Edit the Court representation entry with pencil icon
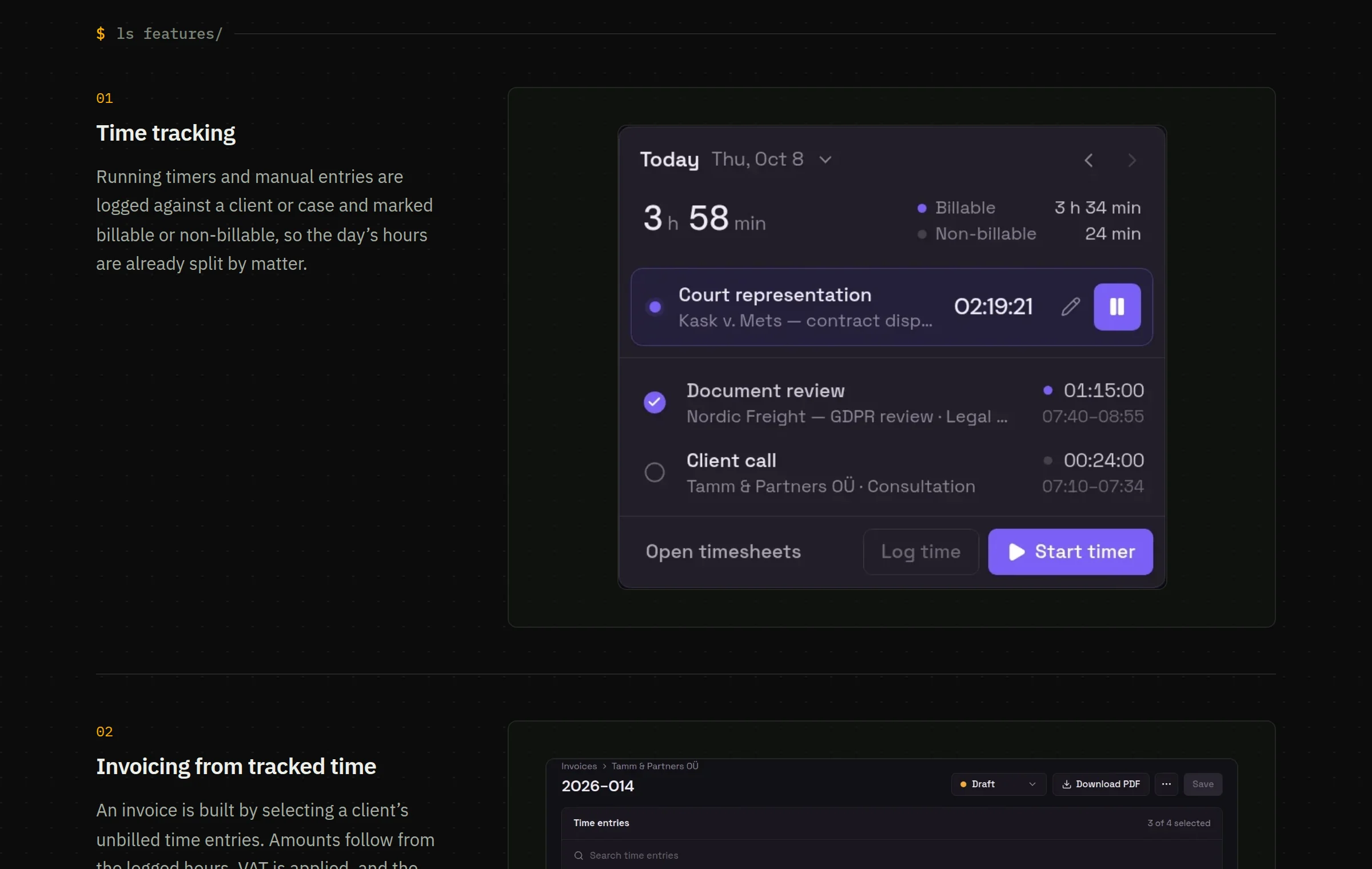Image resolution: width=1372 pixels, height=869 pixels. pos(1071,307)
